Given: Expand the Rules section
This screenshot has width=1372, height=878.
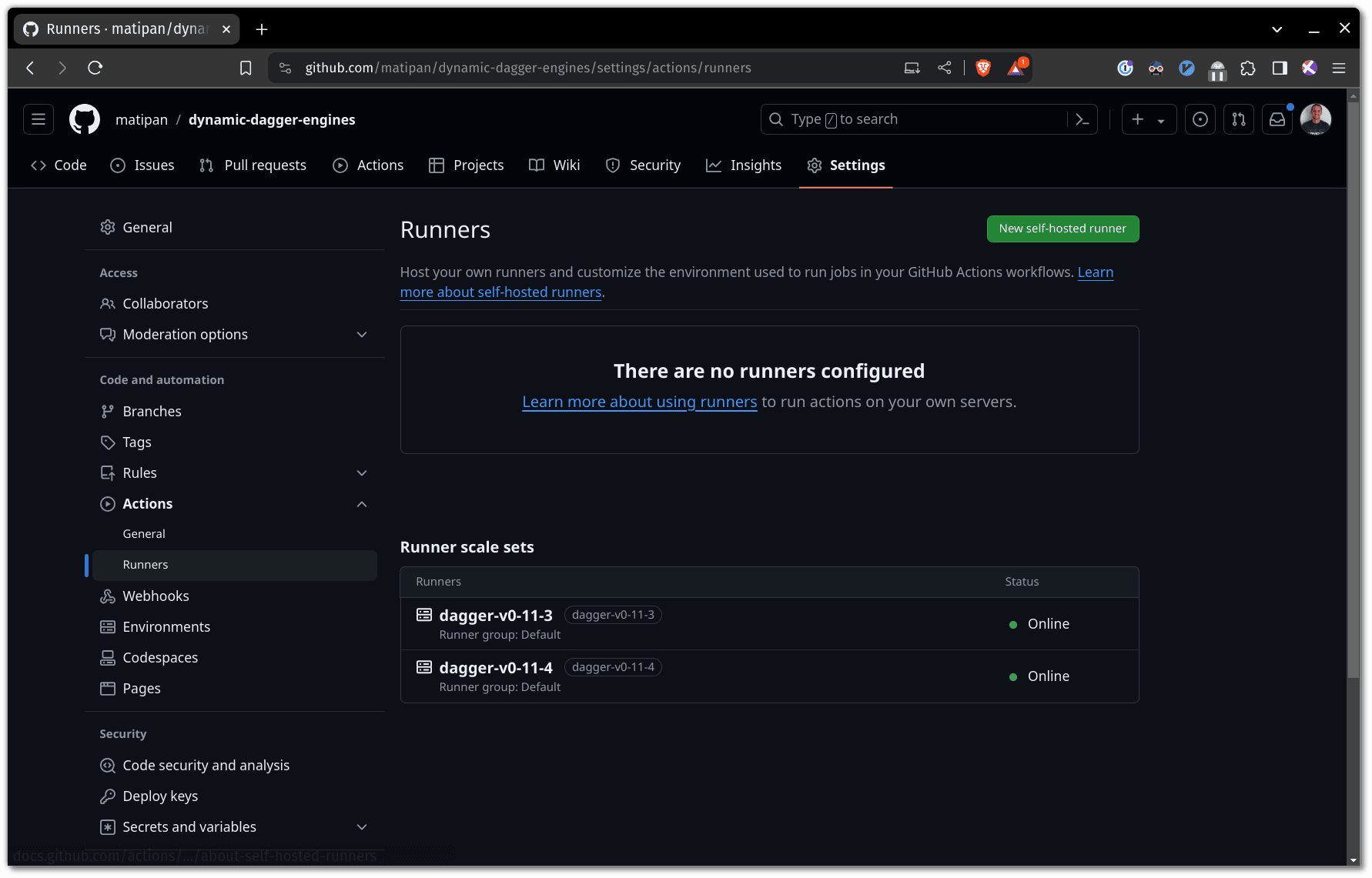Looking at the screenshot, I should tap(362, 473).
